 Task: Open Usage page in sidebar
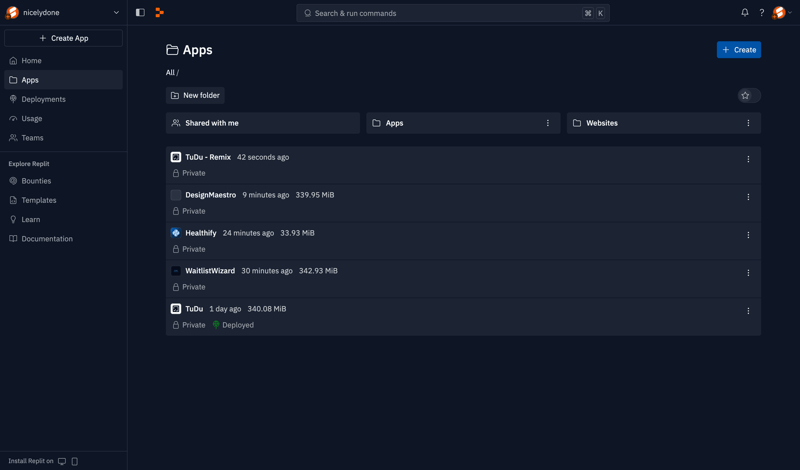[x=63, y=118]
